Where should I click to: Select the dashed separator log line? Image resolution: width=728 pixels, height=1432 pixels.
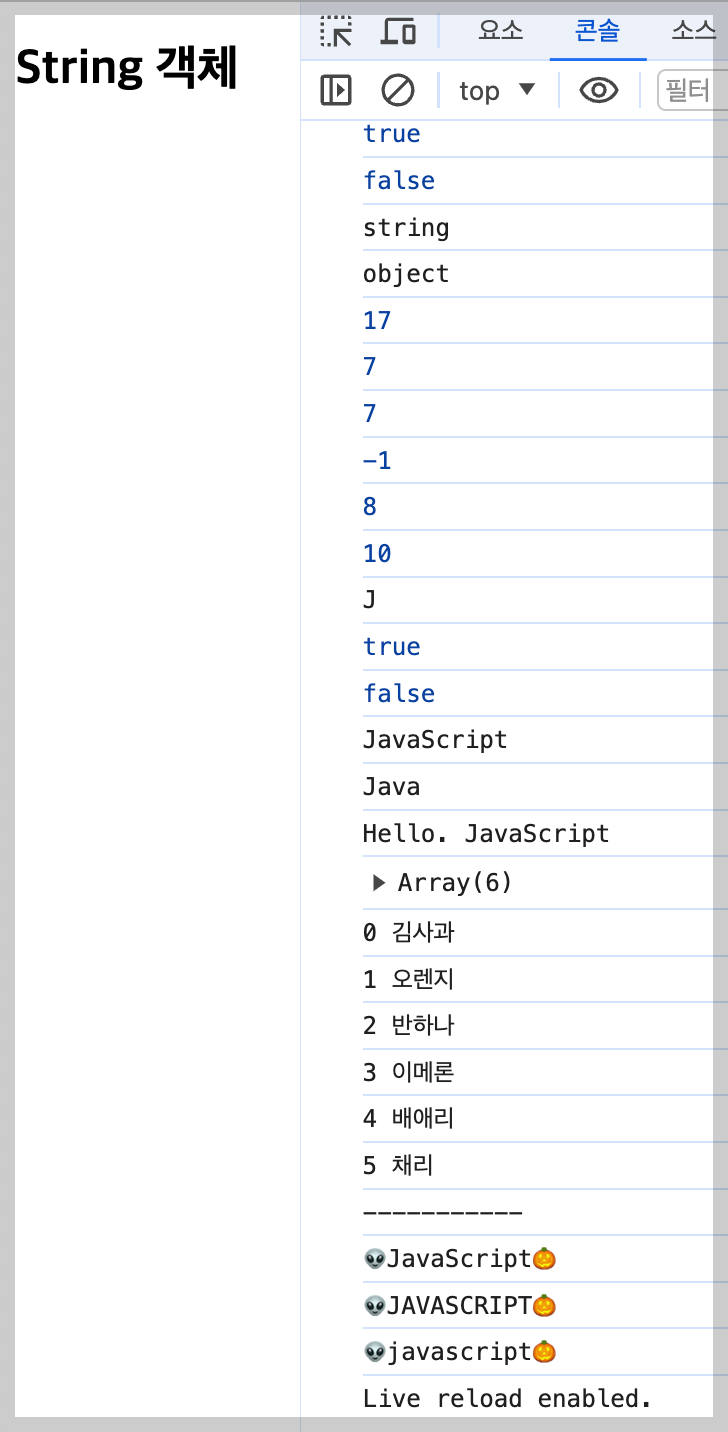[x=442, y=1212]
